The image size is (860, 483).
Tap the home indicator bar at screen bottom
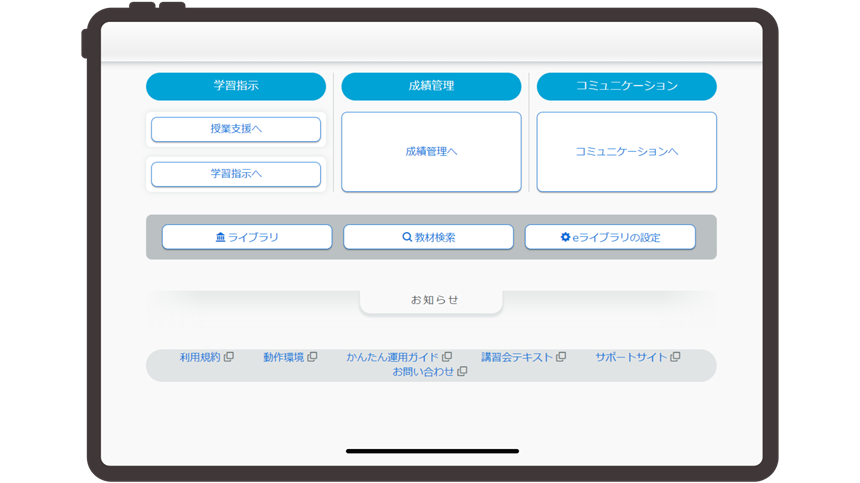432,451
